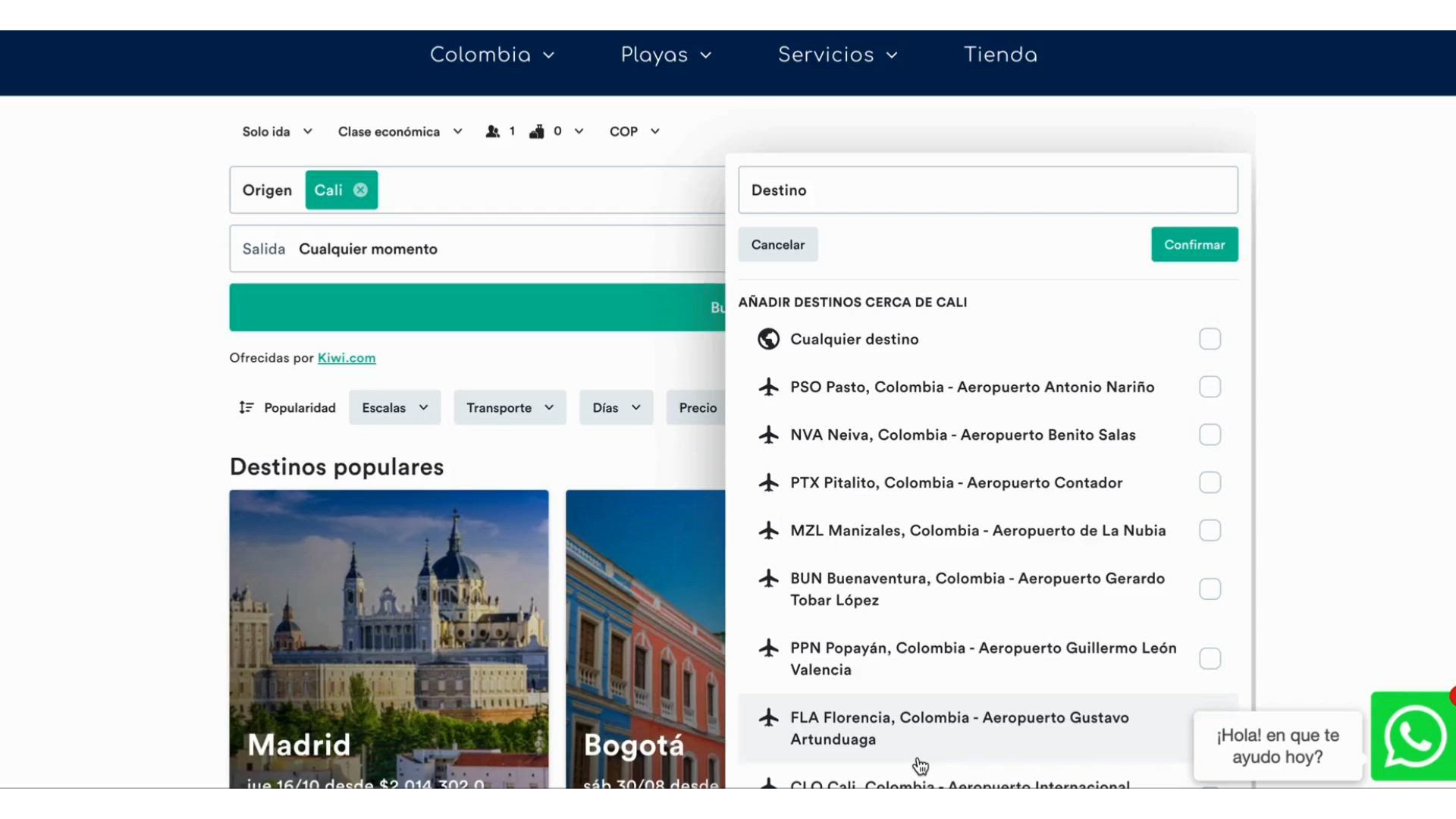Click the baggage icon
Screen dimensions: 1456x819
click(x=537, y=131)
